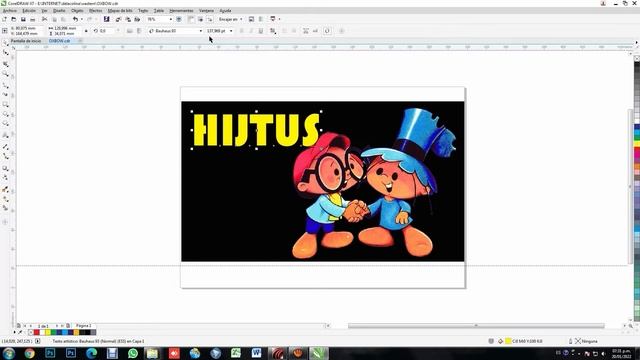Select the Connector tool
The width and height of the screenshot is (640, 360).
[x=5, y=156]
